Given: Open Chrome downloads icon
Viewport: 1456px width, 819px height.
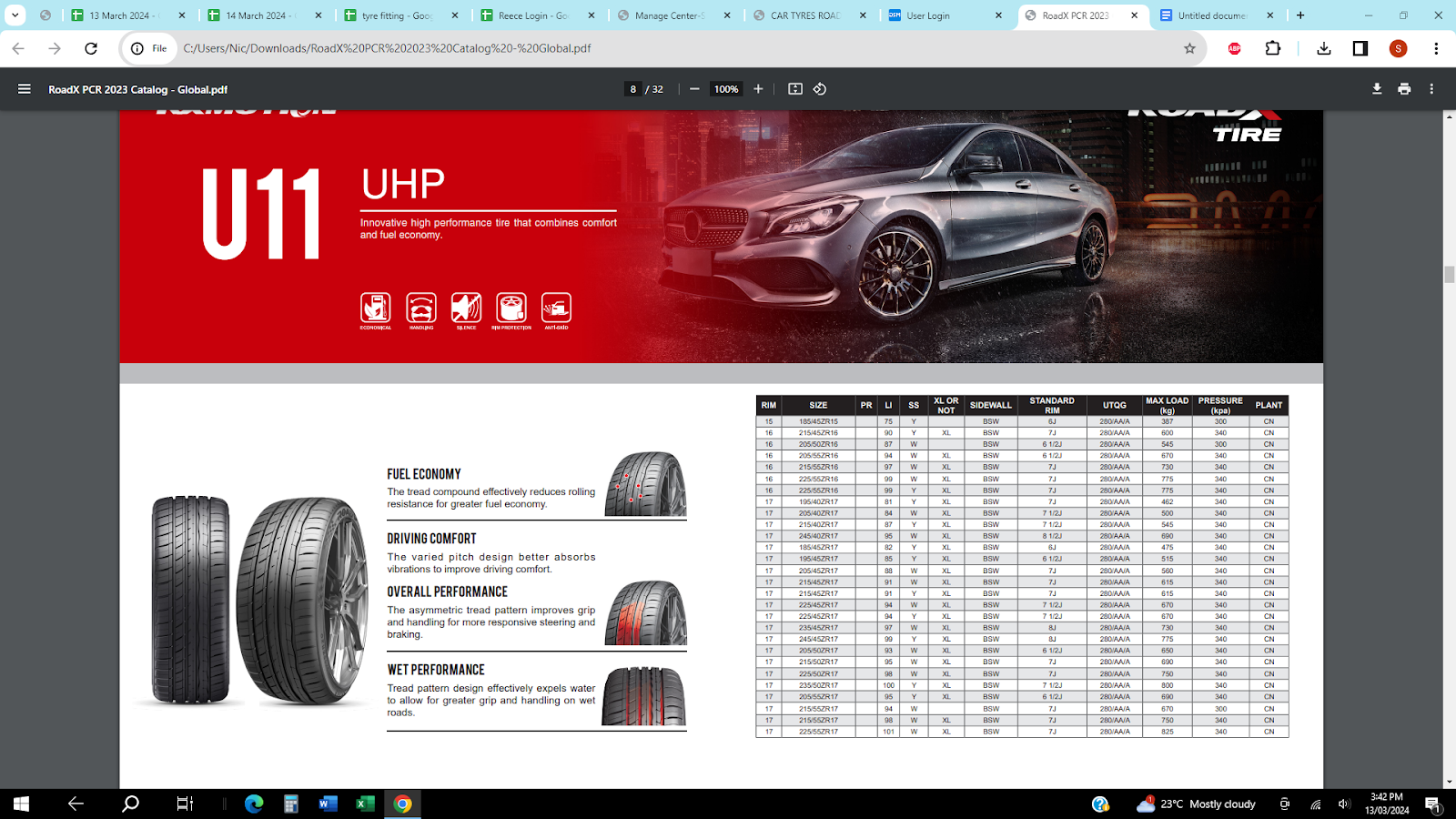Looking at the screenshot, I should click(x=1324, y=48).
